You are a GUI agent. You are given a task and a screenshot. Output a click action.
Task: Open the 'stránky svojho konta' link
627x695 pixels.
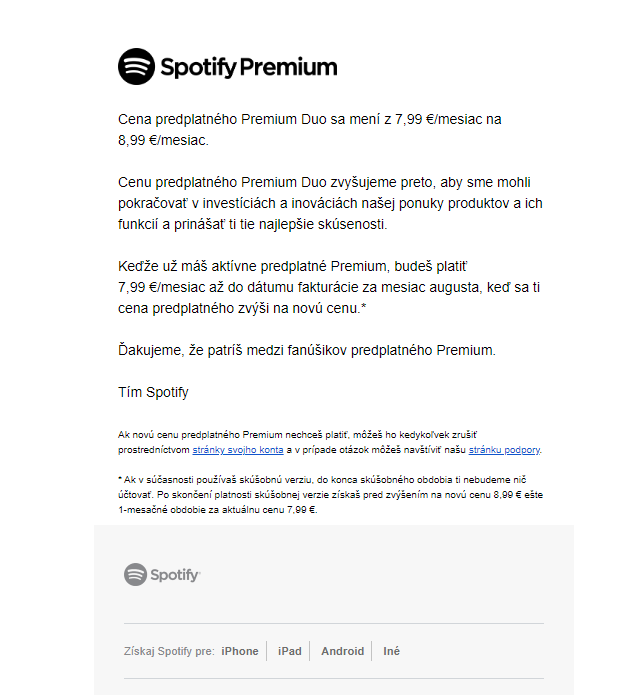pyautogui.click(x=238, y=449)
